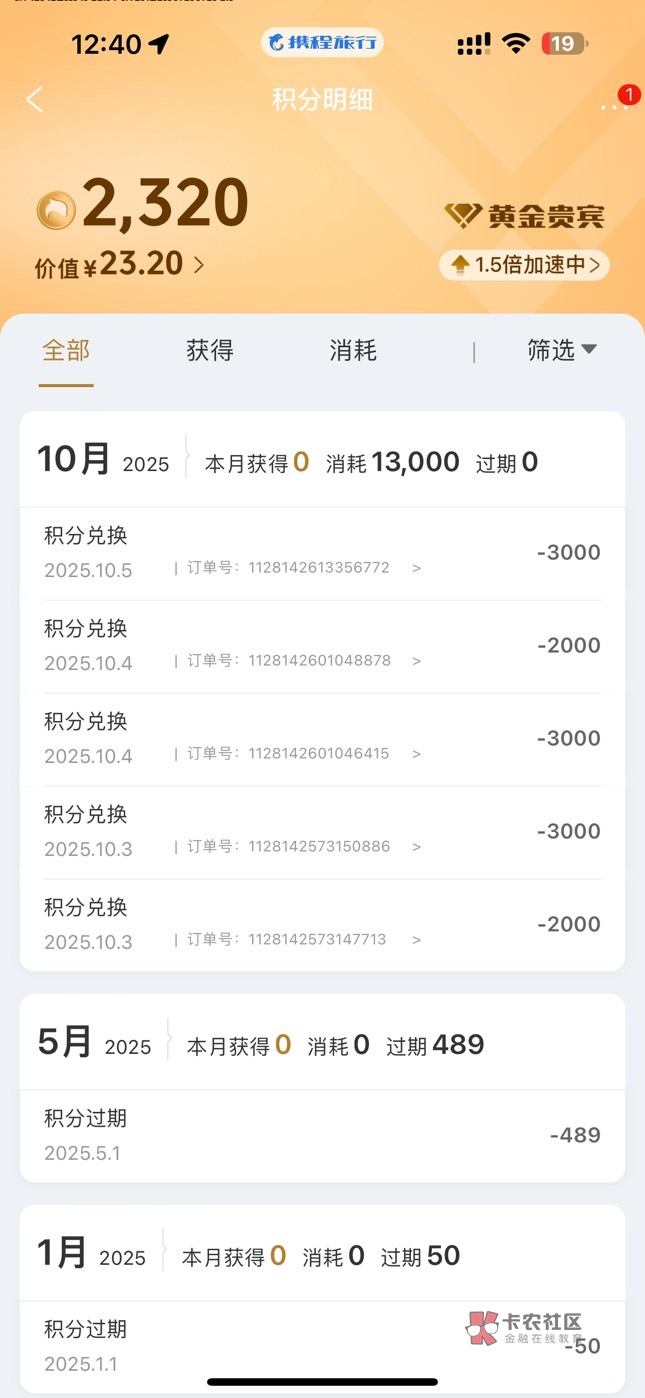The height and width of the screenshot is (1398, 645).
Task: Open the 2025.10.4 redemption of -3000 points
Action: [x=320, y=739]
